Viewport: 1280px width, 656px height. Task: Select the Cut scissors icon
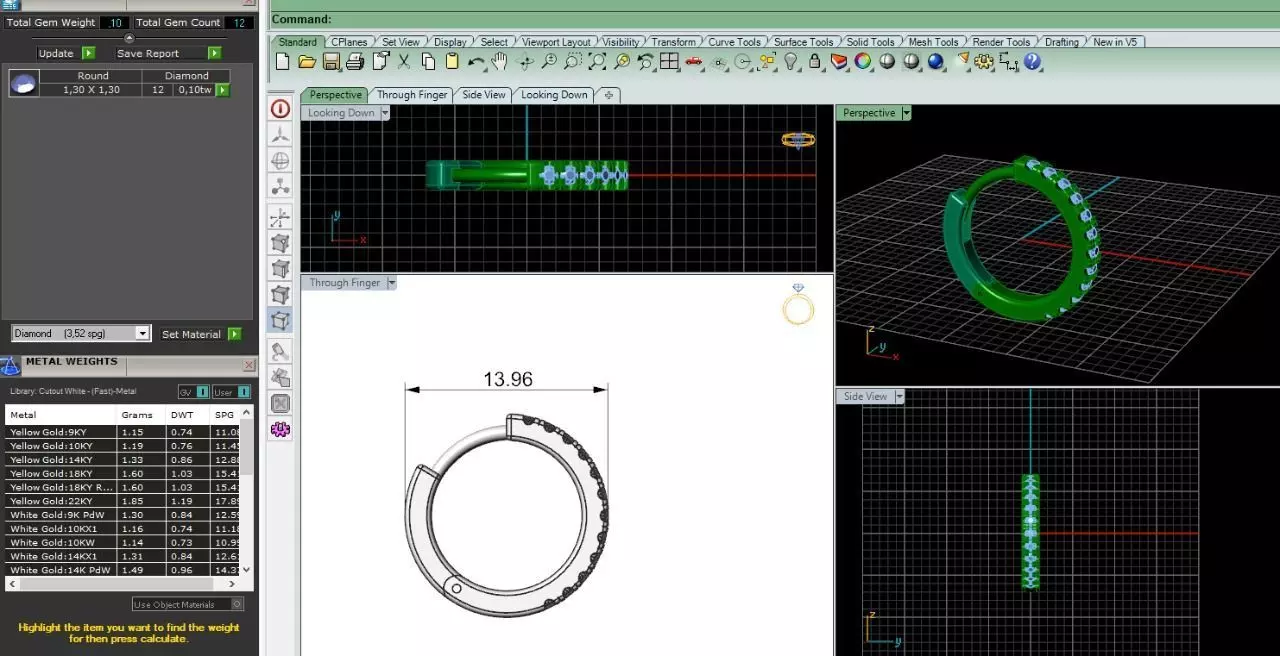(x=404, y=62)
